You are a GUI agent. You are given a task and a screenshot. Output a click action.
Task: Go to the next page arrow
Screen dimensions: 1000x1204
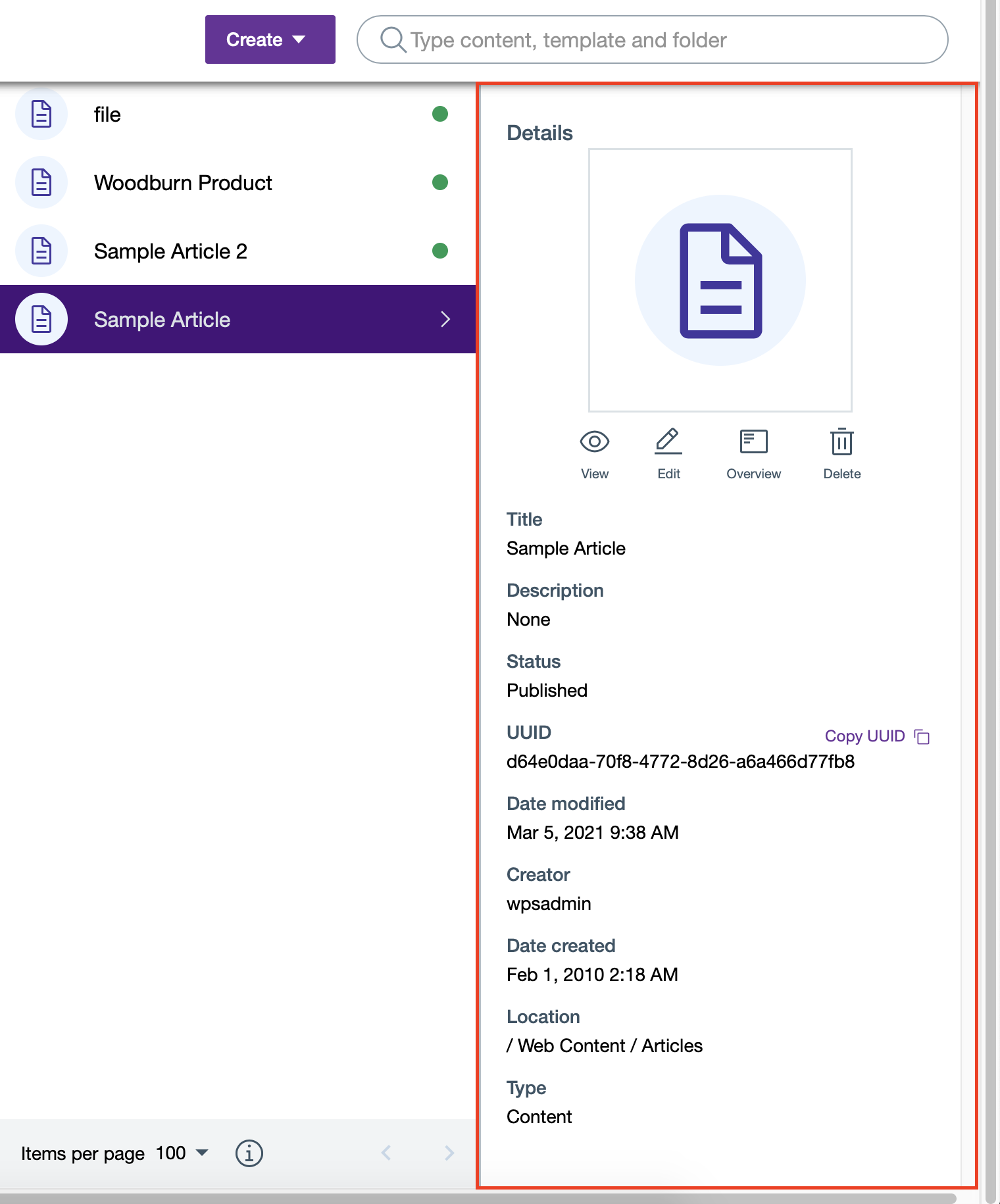point(449,1153)
